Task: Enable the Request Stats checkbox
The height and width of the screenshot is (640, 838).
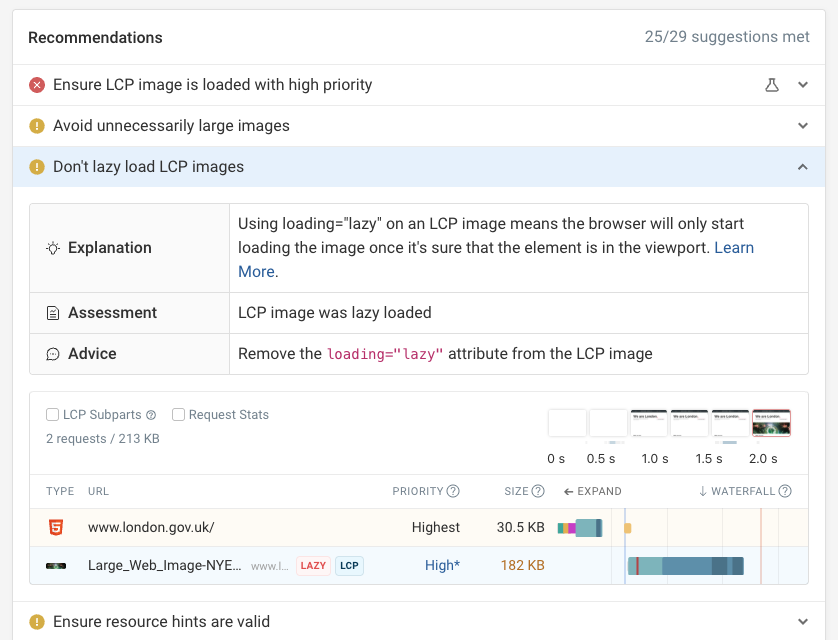Action: coord(178,415)
